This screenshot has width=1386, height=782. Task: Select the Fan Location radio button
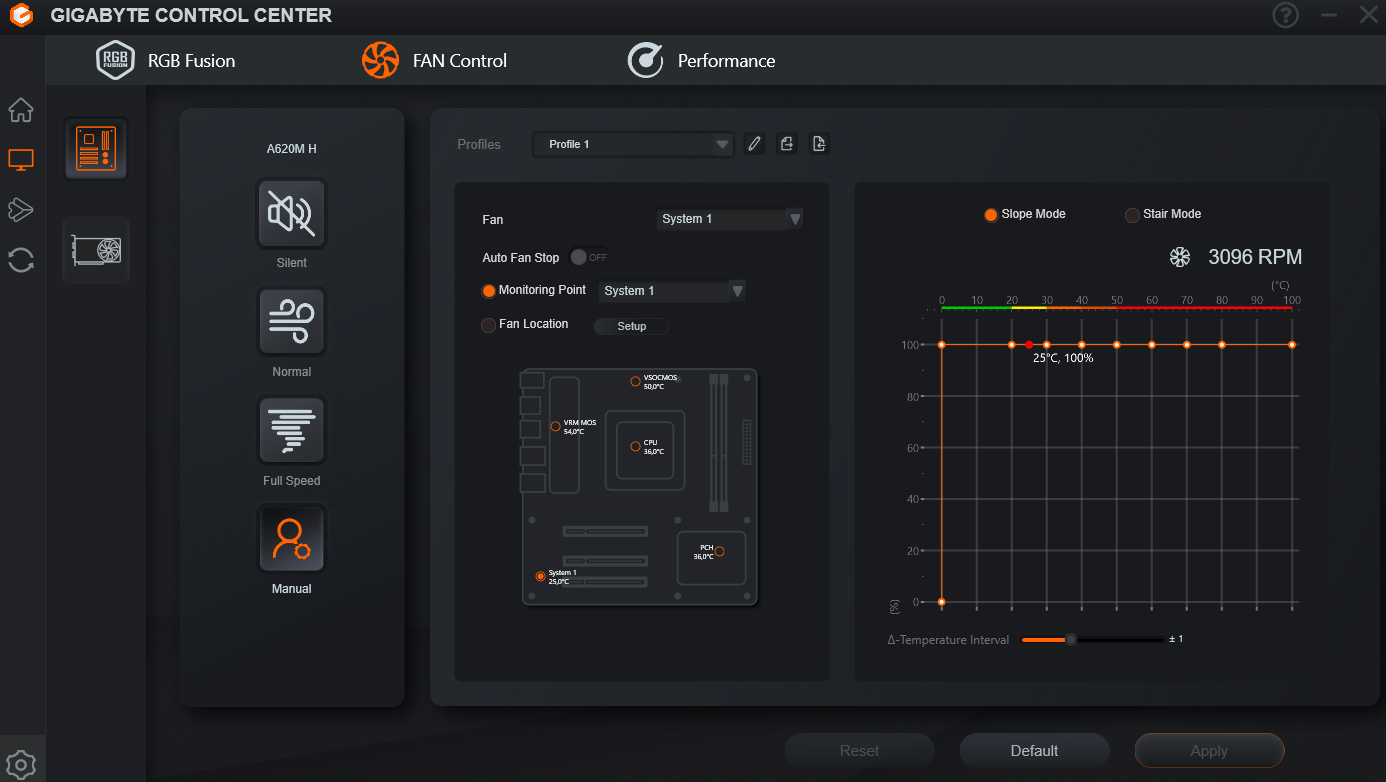[x=489, y=325]
